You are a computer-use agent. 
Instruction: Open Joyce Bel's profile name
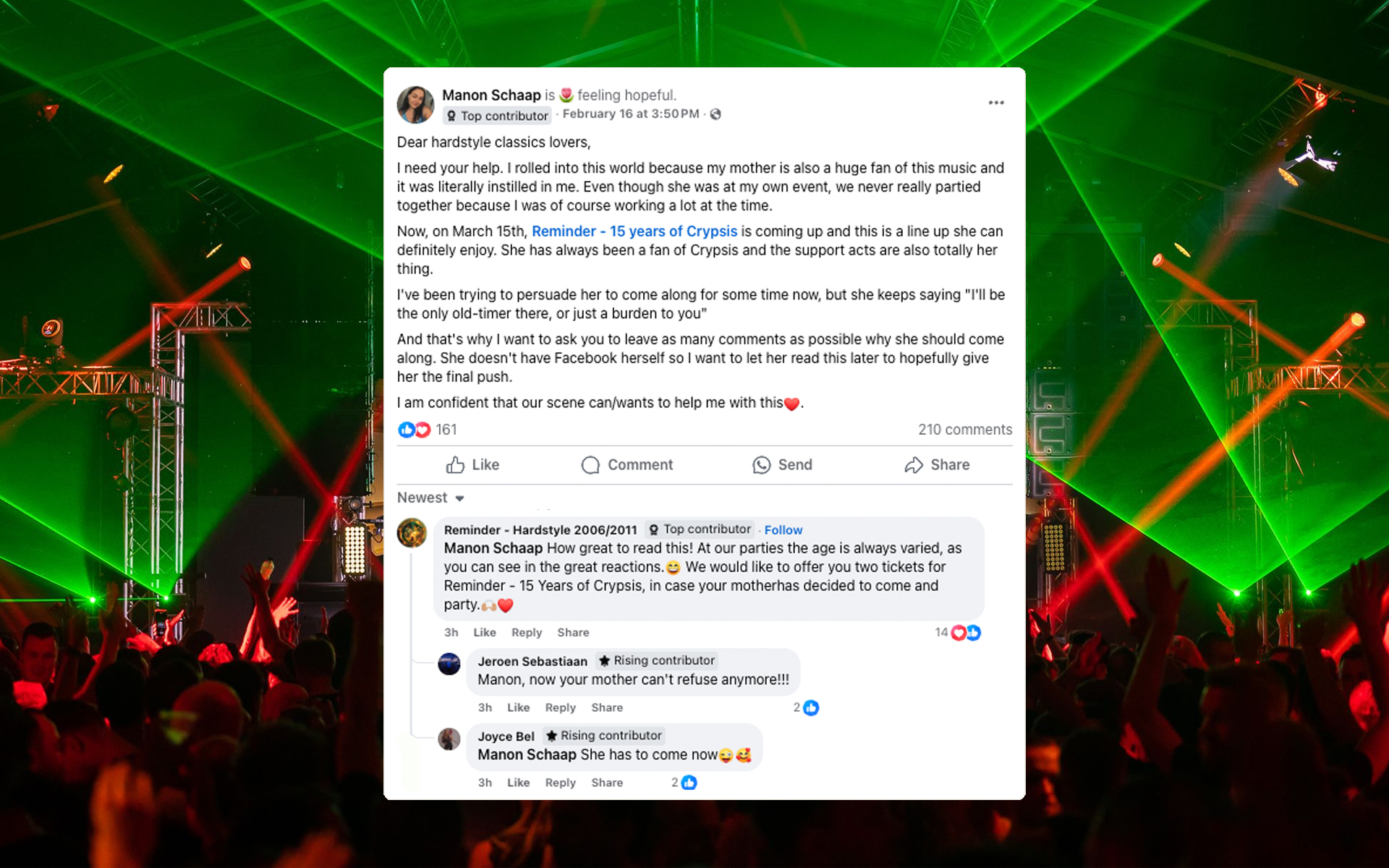click(506, 736)
